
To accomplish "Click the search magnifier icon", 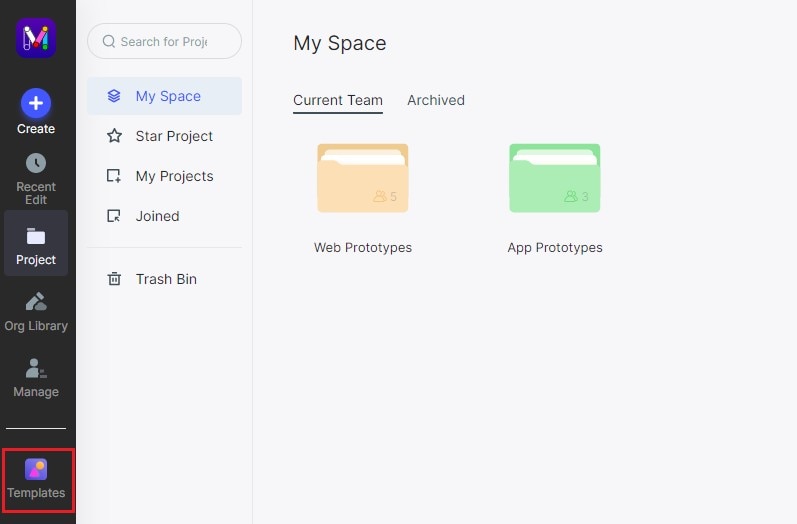I will point(108,42).
